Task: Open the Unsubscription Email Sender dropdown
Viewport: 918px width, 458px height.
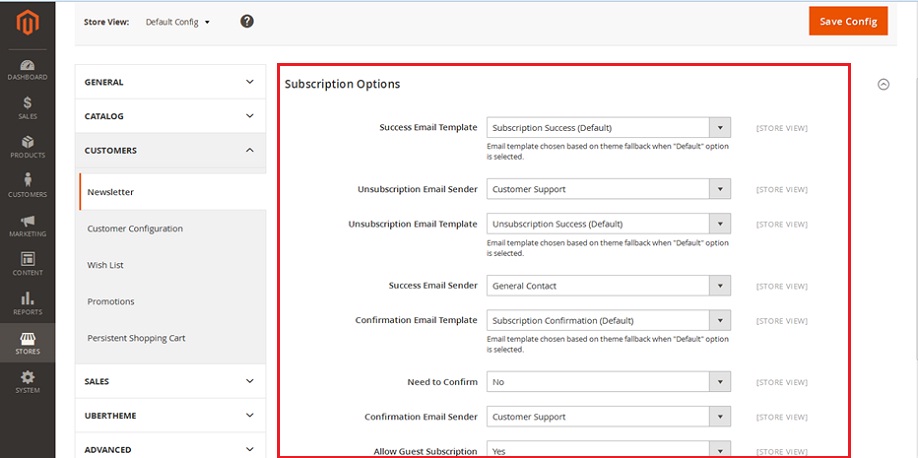Action: 608,189
